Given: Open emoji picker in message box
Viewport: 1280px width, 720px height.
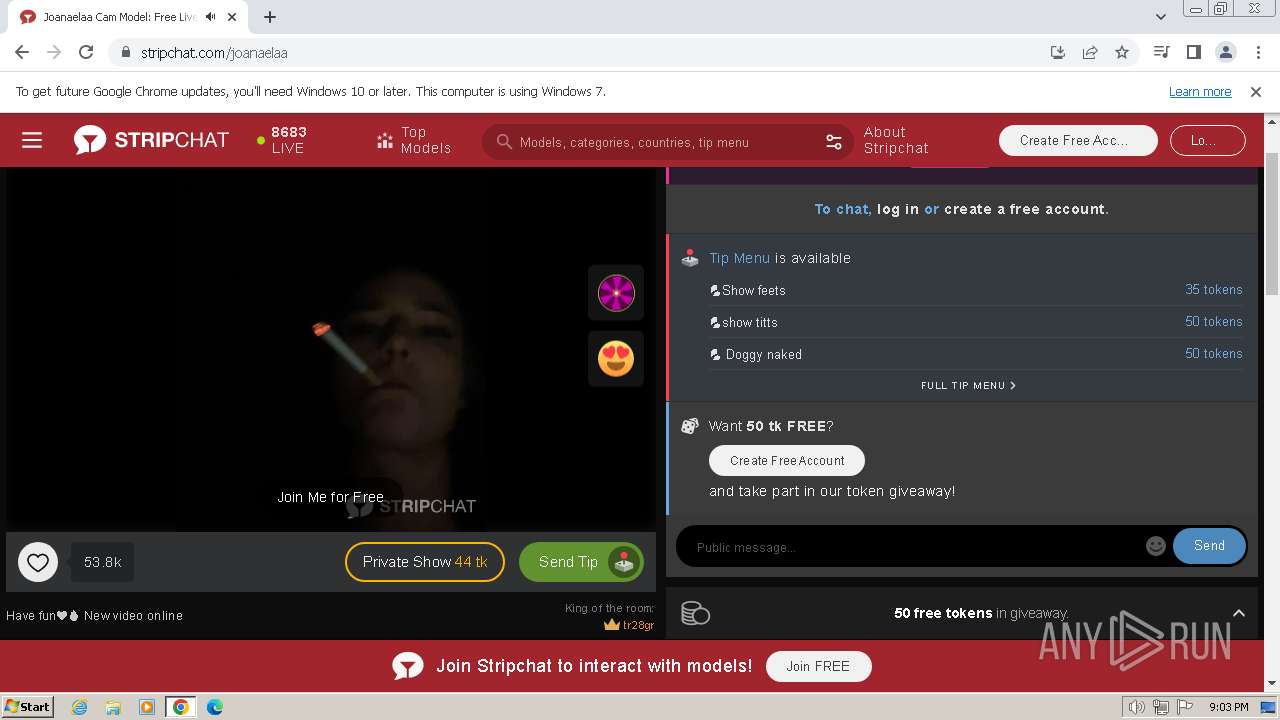Looking at the screenshot, I should tap(1156, 546).
